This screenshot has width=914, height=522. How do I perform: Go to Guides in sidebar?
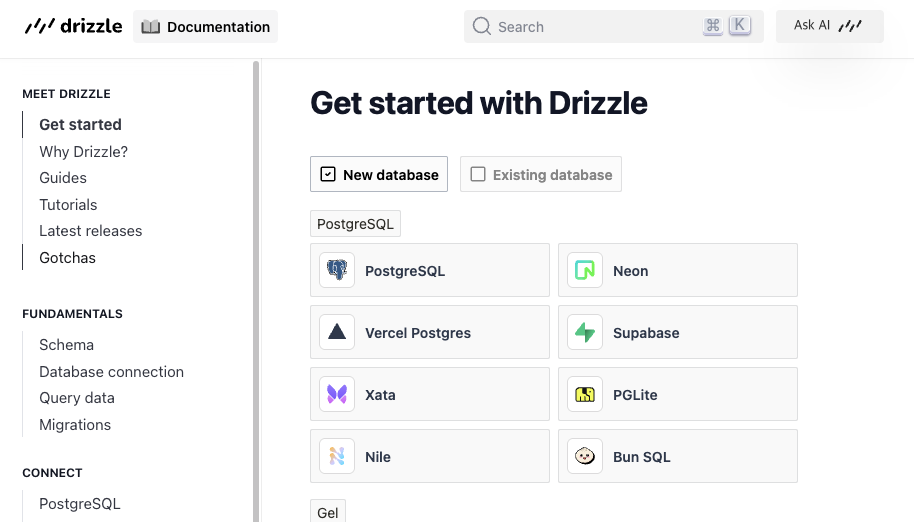point(63,178)
